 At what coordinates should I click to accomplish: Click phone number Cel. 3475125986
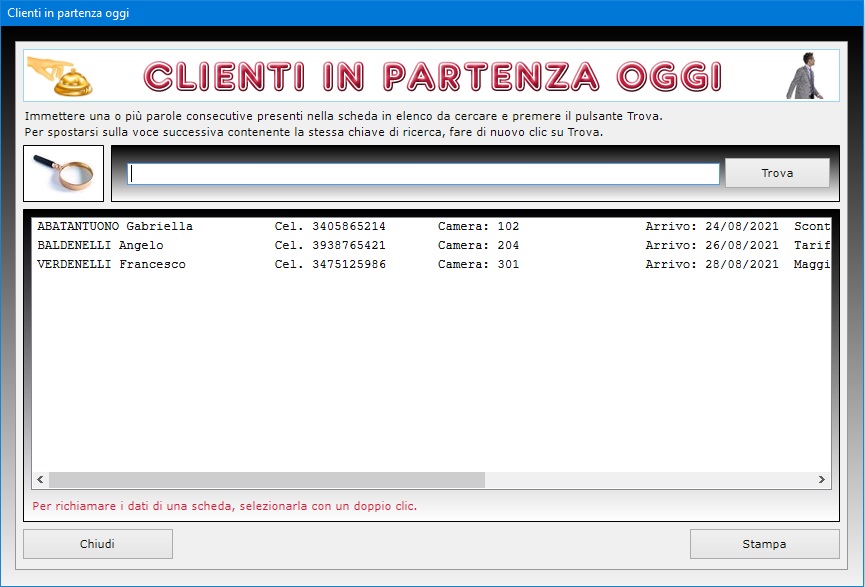pos(330,264)
